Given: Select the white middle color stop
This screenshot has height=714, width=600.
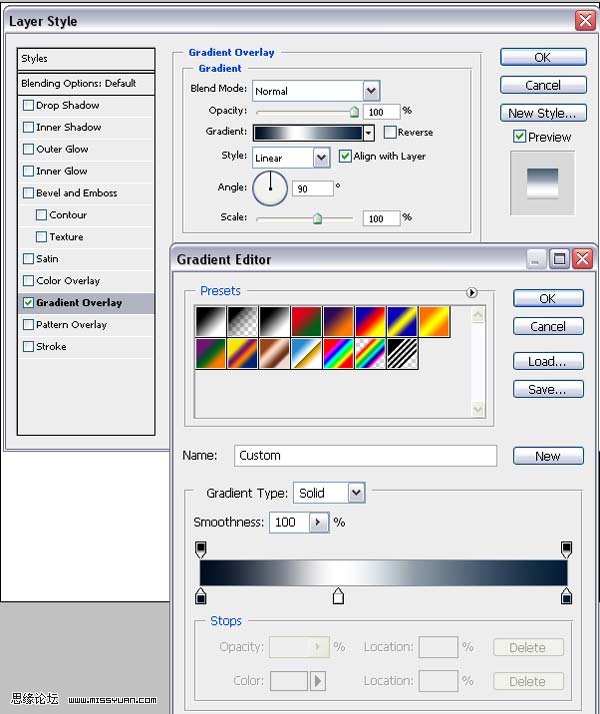Looking at the screenshot, I should point(338,596).
